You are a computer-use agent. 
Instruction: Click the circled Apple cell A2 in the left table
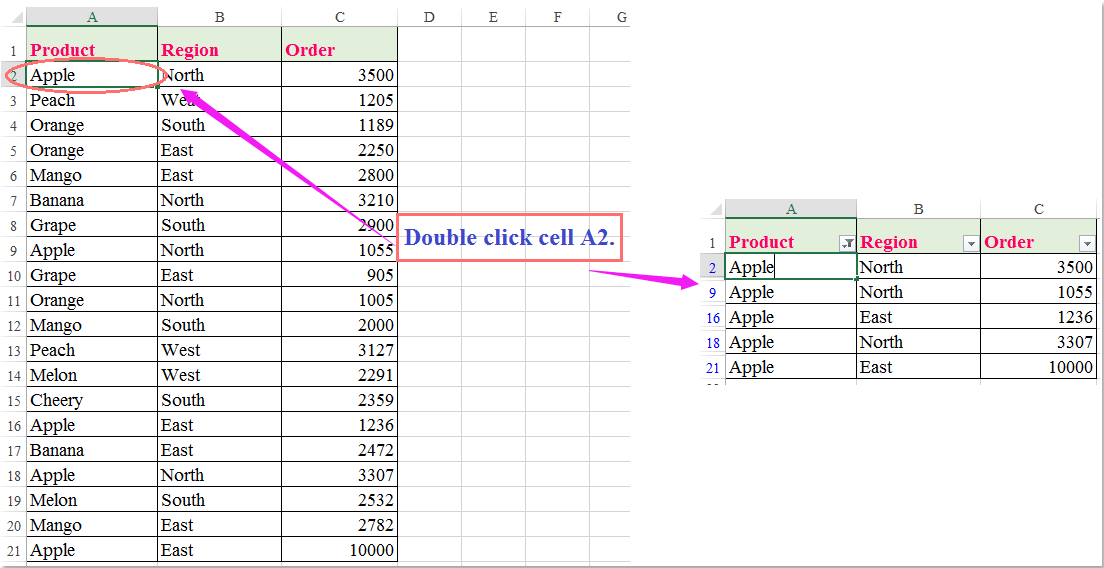click(x=91, y=75)
